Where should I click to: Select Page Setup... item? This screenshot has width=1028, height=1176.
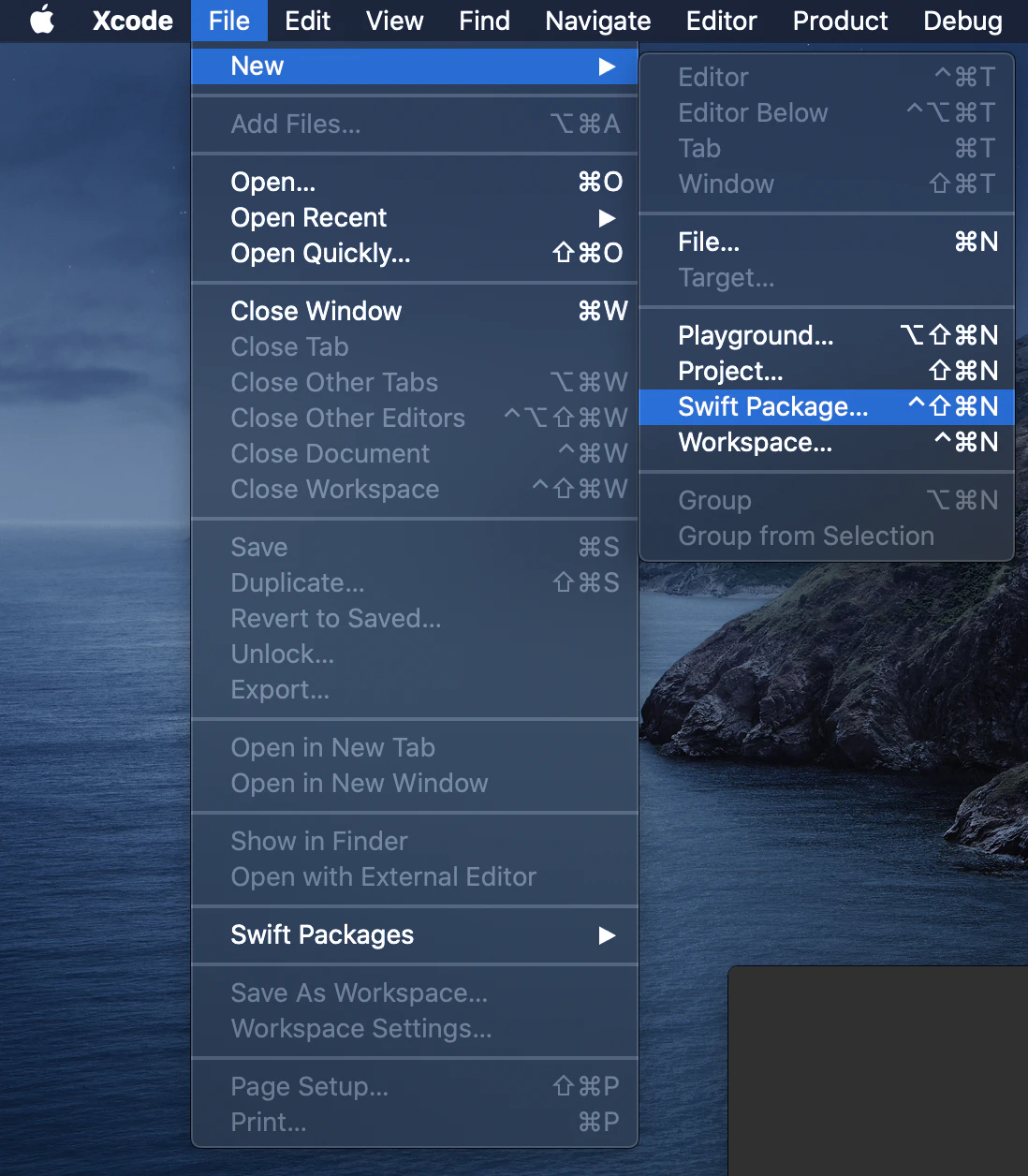(x=415, y=1086)
